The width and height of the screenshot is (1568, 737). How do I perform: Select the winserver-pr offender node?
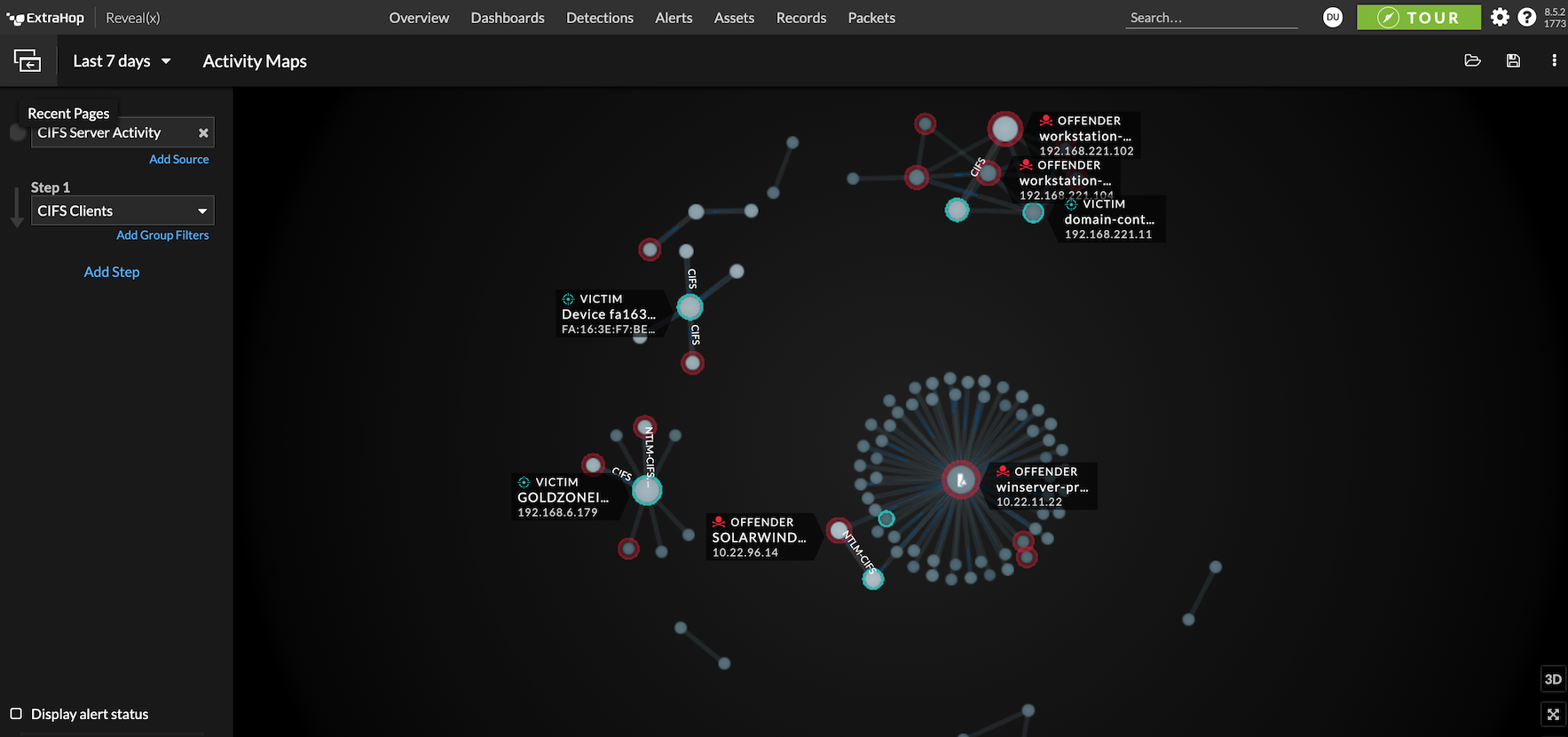pyautogui.click(x=961, y=480)
